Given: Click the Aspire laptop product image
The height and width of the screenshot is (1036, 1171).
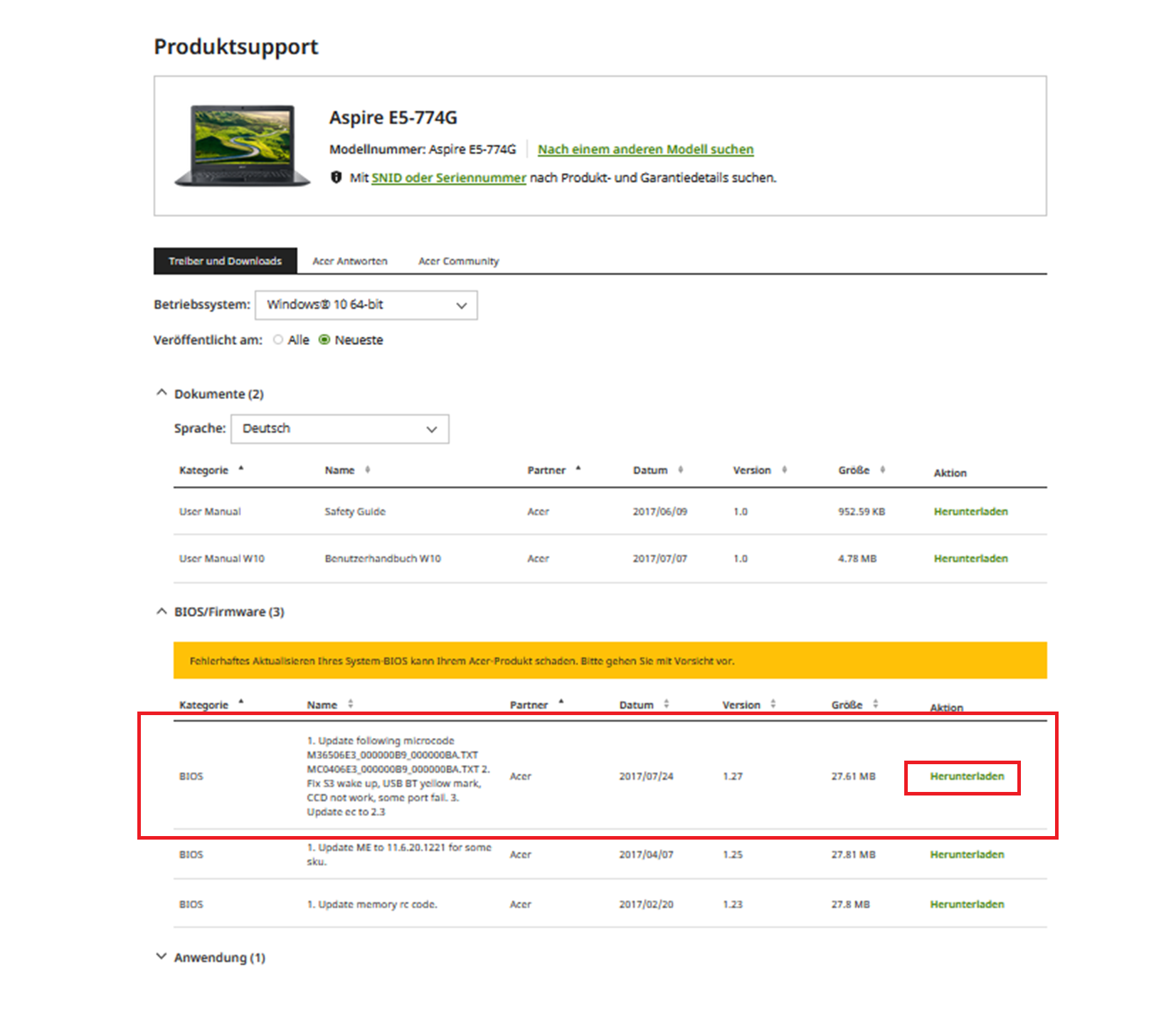Looking at the screenshot, I should click(243, 146).
